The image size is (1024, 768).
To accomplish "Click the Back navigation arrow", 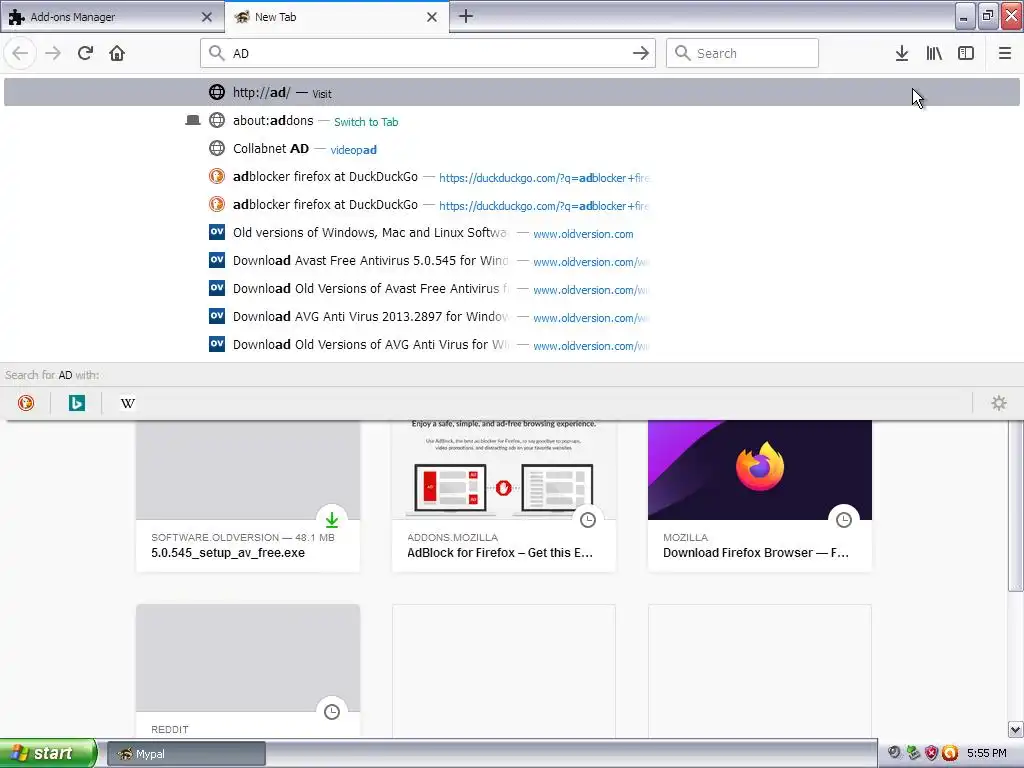I will [x=20, y=53].
